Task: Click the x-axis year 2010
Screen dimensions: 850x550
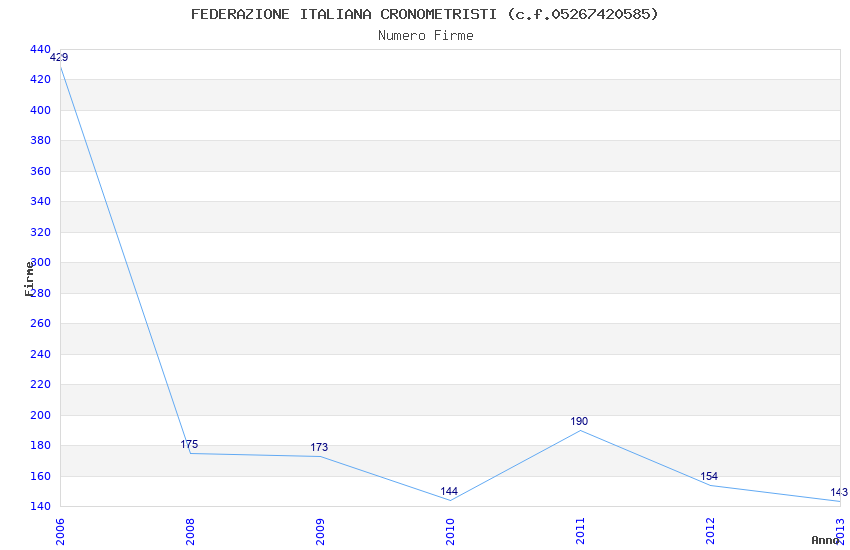Action: 450,532
